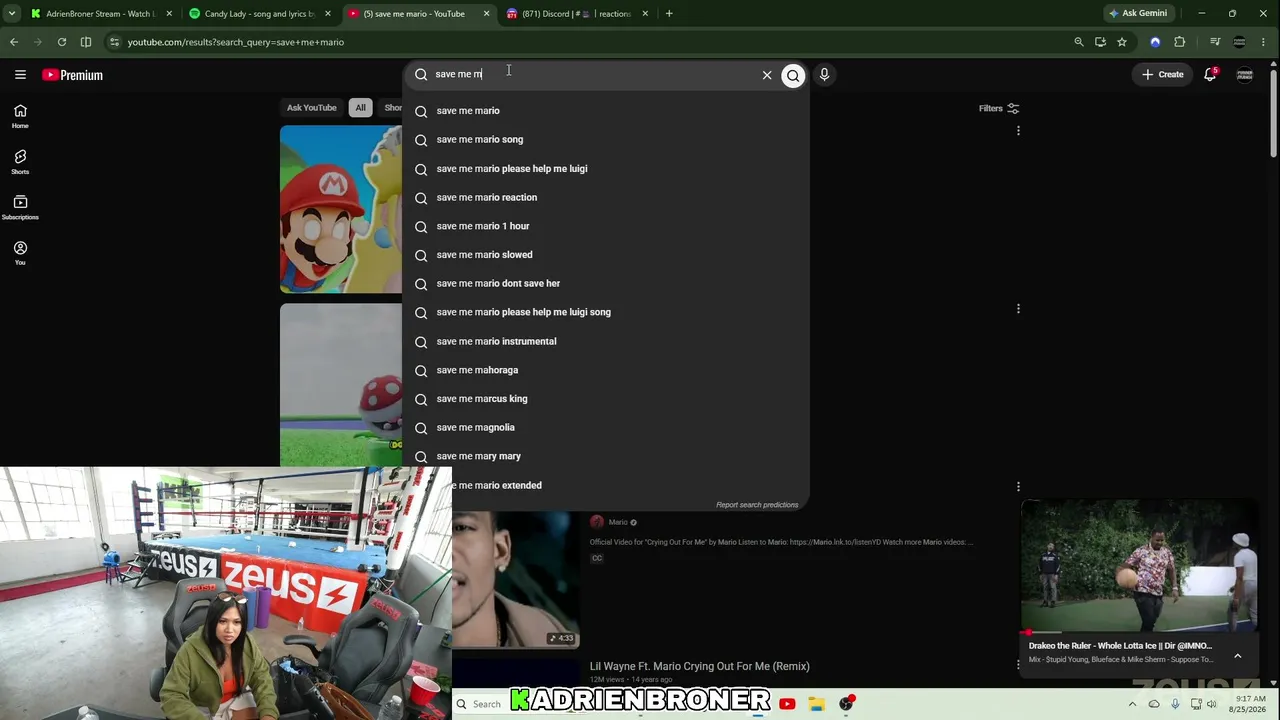1280x720 pixels.
Task: Click into the YouTube search input field
Action: tap(594, 74)
